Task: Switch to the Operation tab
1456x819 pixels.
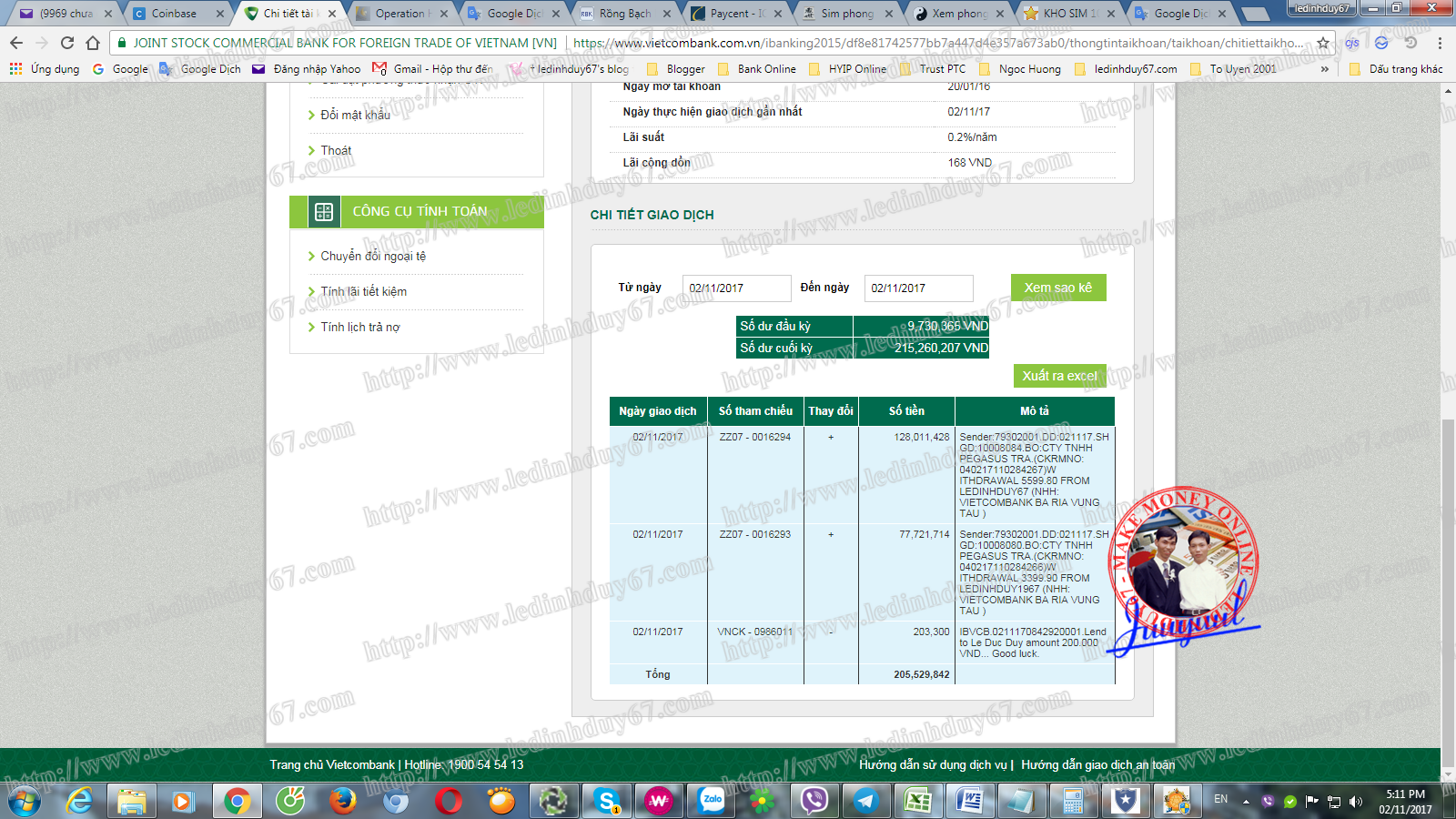Action: tap(400, 14)
